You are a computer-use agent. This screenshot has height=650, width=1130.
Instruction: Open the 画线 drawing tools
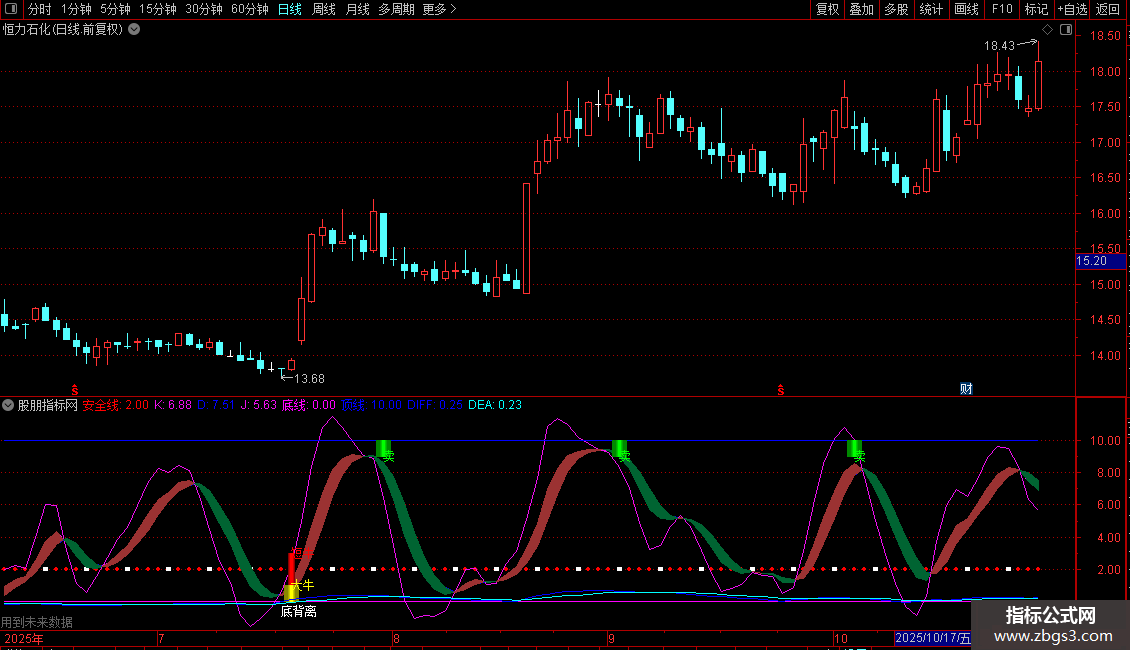coord(966,9)
